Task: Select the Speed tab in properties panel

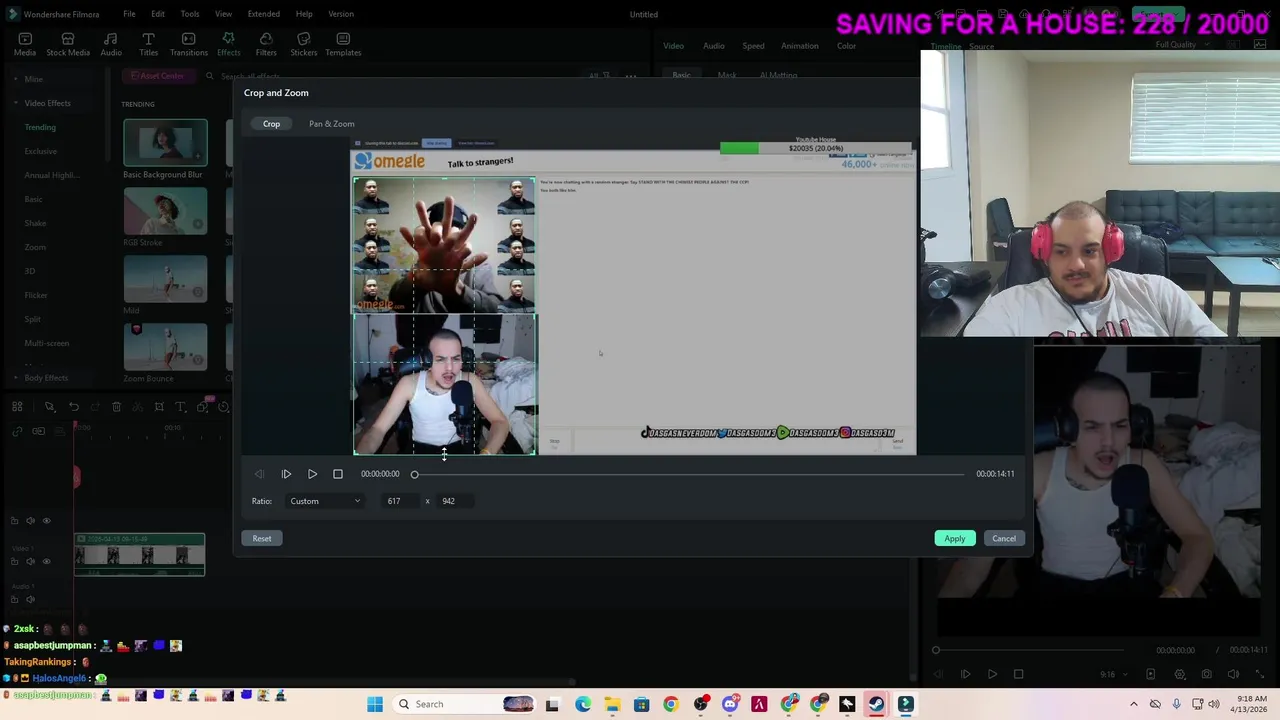Action: [x=753, y=46]
